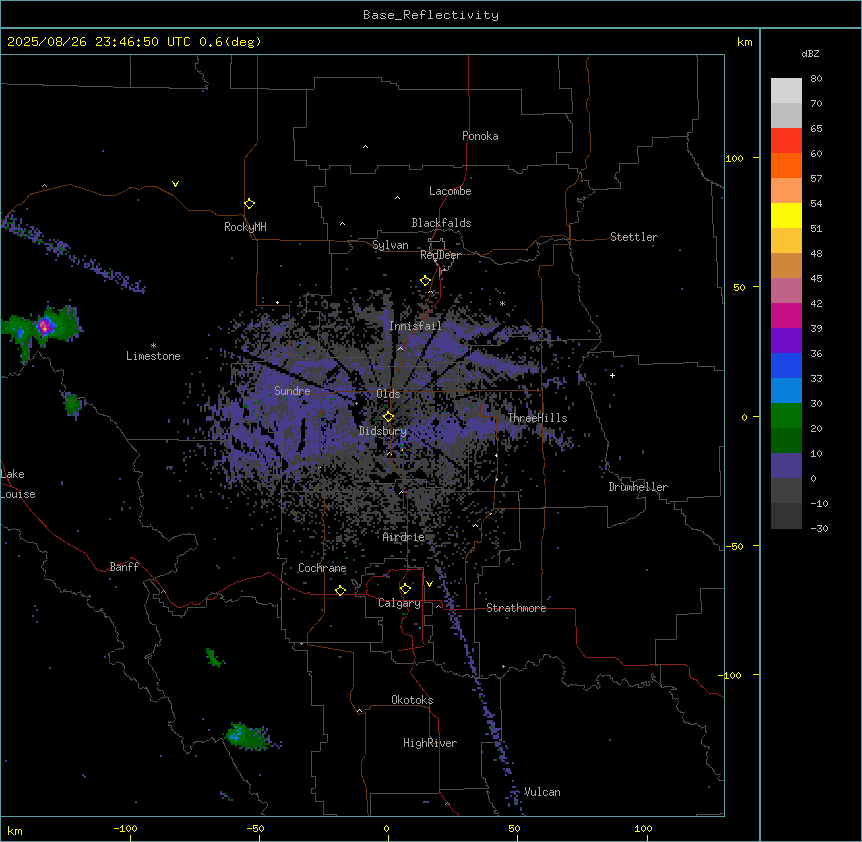Screen dimensions: 862x842
Task: Click the RedDeer city label
Action: [440, 255]
